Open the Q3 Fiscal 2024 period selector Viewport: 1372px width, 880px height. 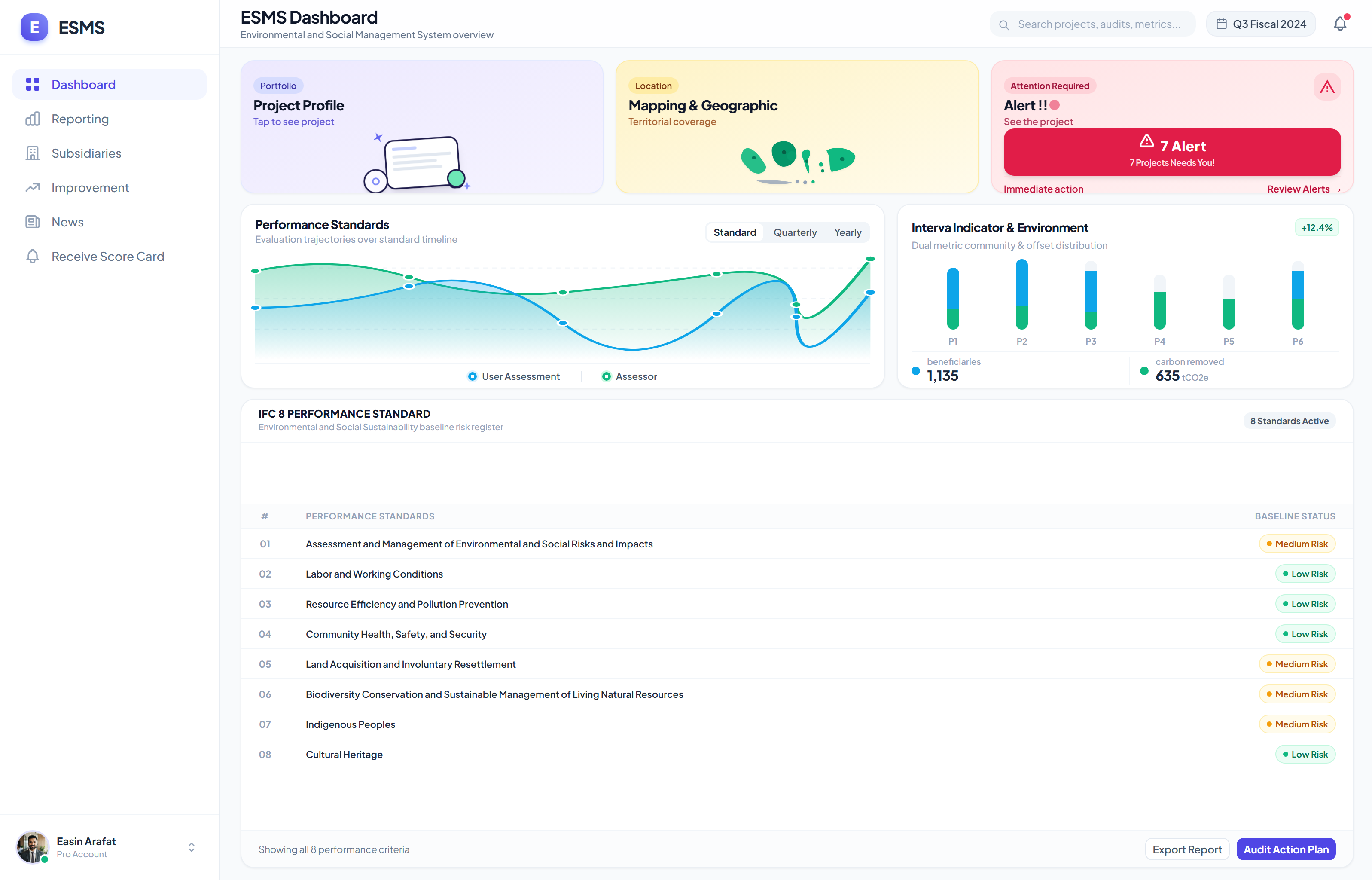1261,24
